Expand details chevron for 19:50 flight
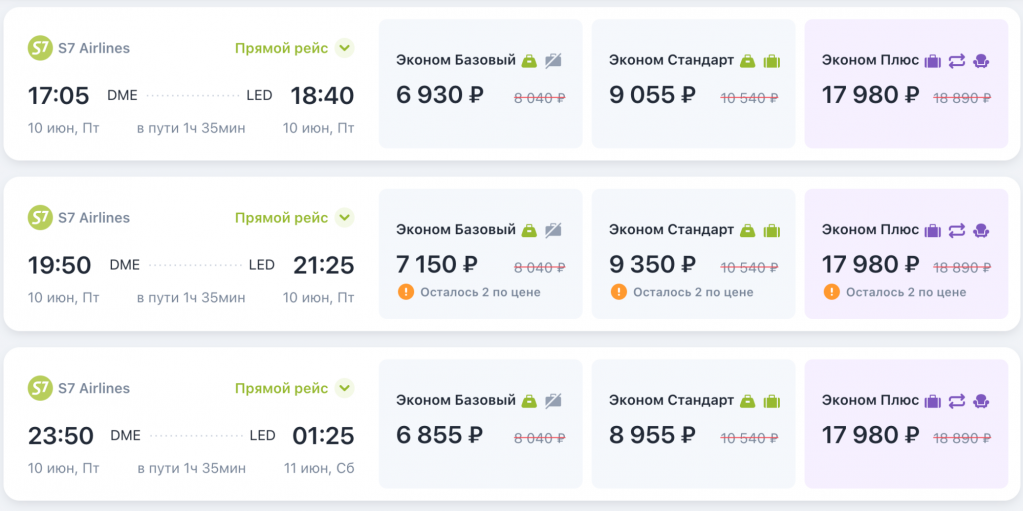Viewport: 1023px width, 511px height. point(344,217)
